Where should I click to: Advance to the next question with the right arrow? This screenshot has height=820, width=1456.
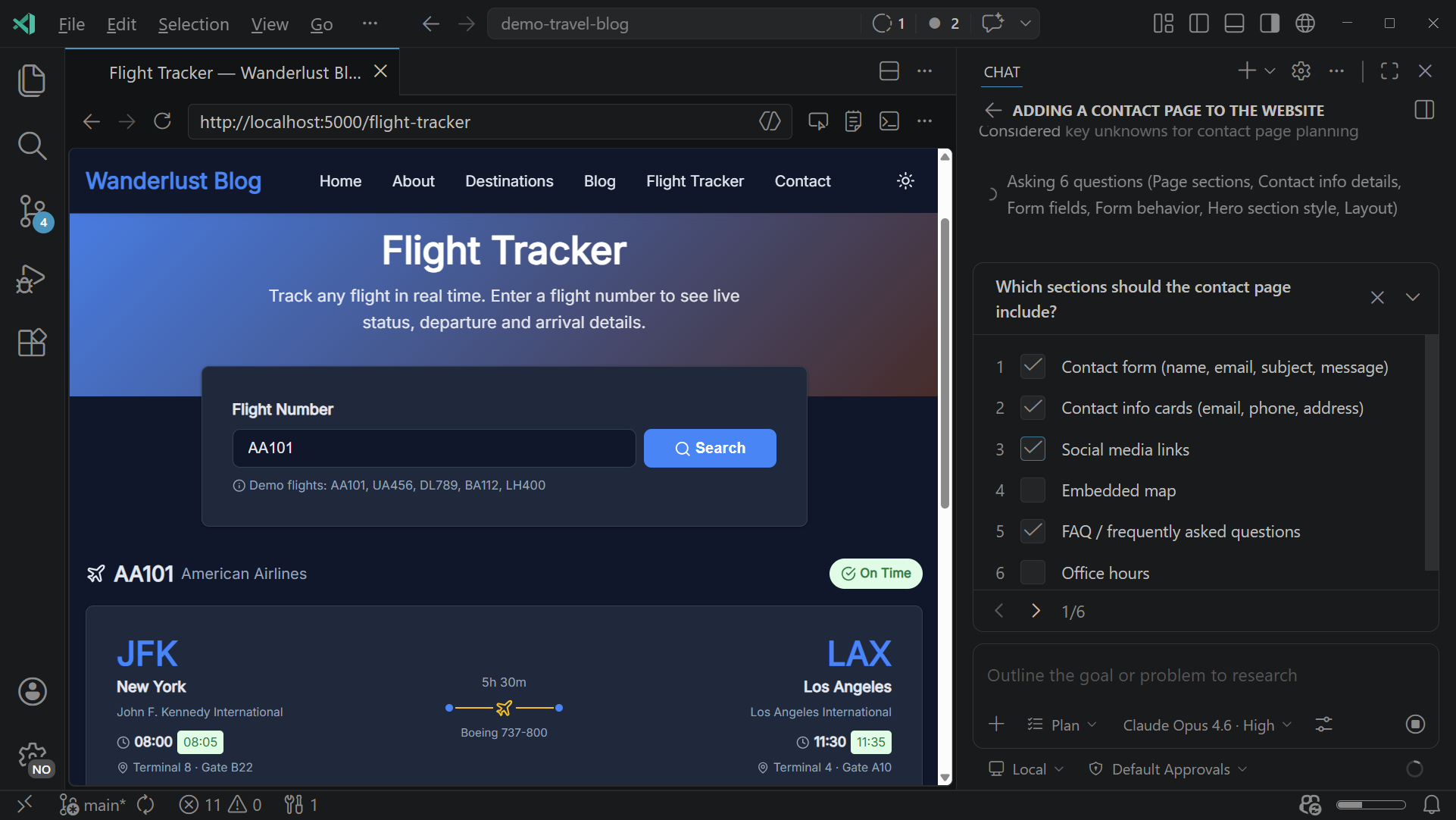(1035, 611)
